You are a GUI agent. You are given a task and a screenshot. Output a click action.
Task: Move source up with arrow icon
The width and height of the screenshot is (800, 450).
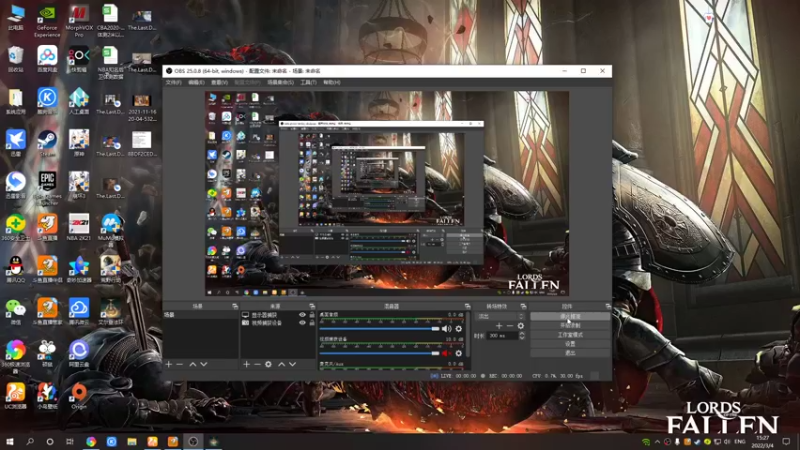click(282, 364)
